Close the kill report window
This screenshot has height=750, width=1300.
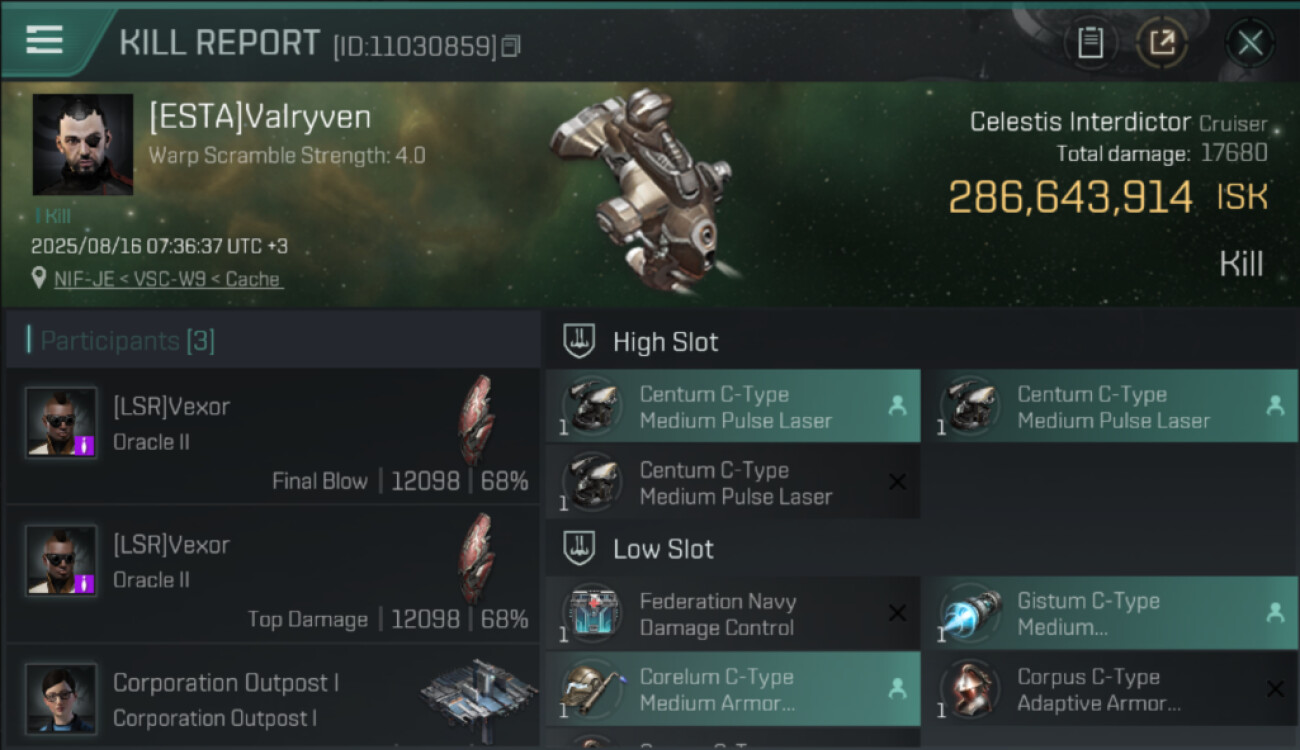[1250, 43]
